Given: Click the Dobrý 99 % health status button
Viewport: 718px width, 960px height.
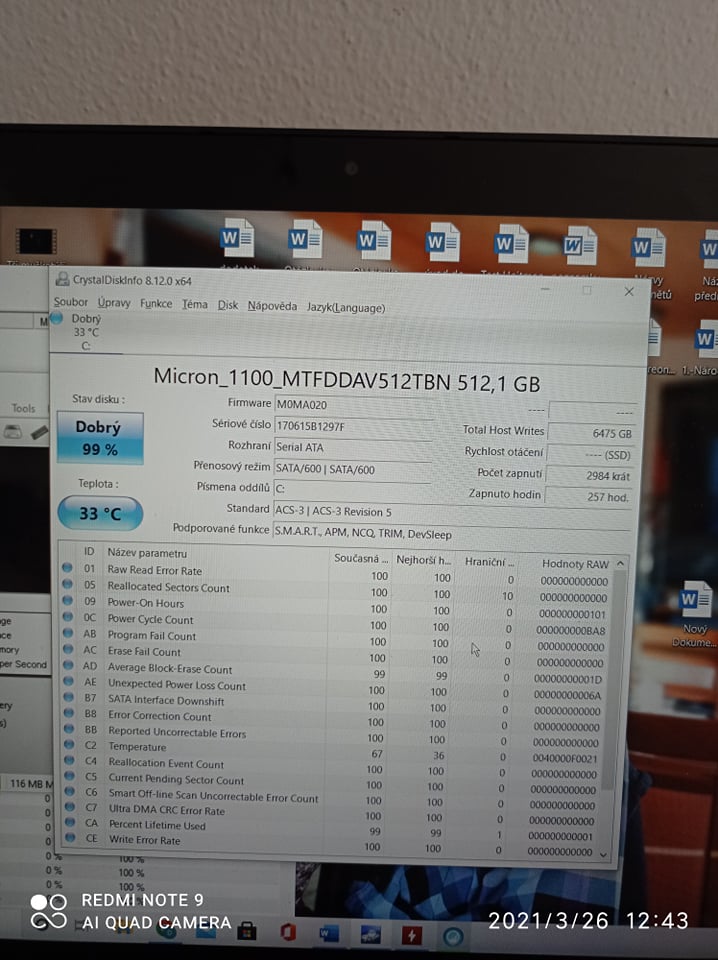Looking at the screenshot, I should pos(99,438).
